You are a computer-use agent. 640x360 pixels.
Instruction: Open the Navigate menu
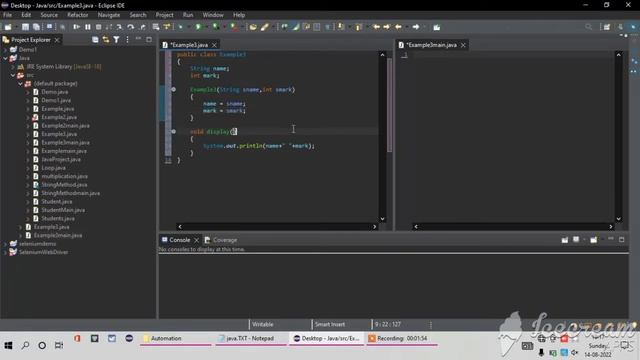click(x=109, y=15)
